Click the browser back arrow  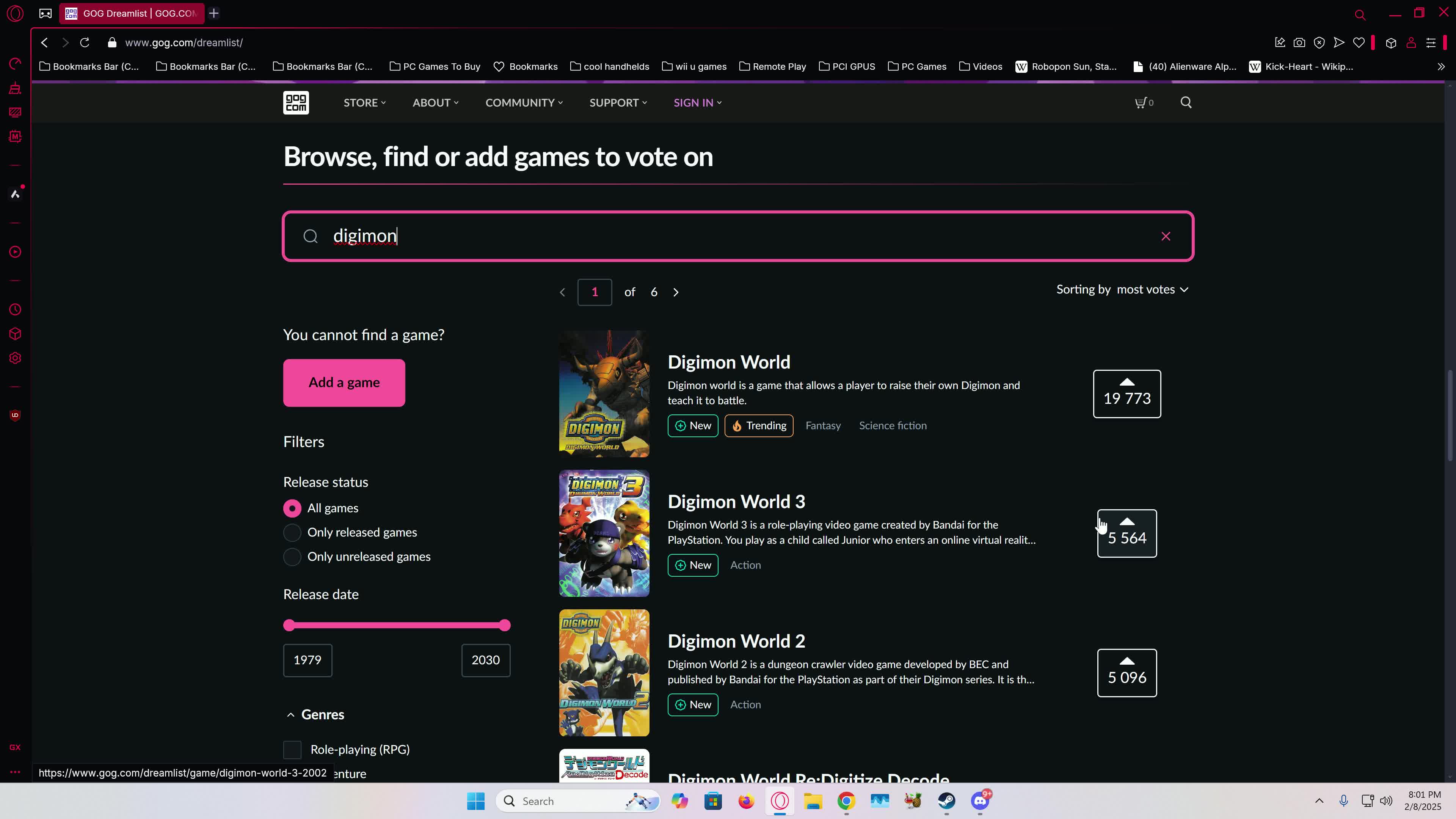(45, 42)
